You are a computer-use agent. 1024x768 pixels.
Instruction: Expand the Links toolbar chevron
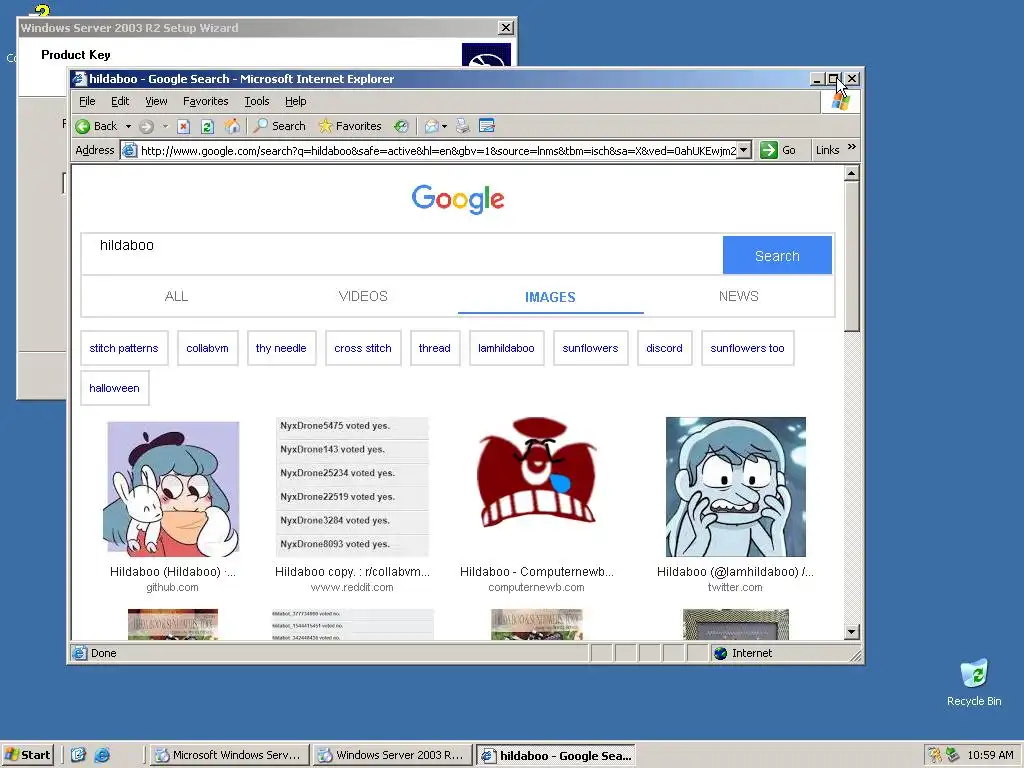pos(852,147)
